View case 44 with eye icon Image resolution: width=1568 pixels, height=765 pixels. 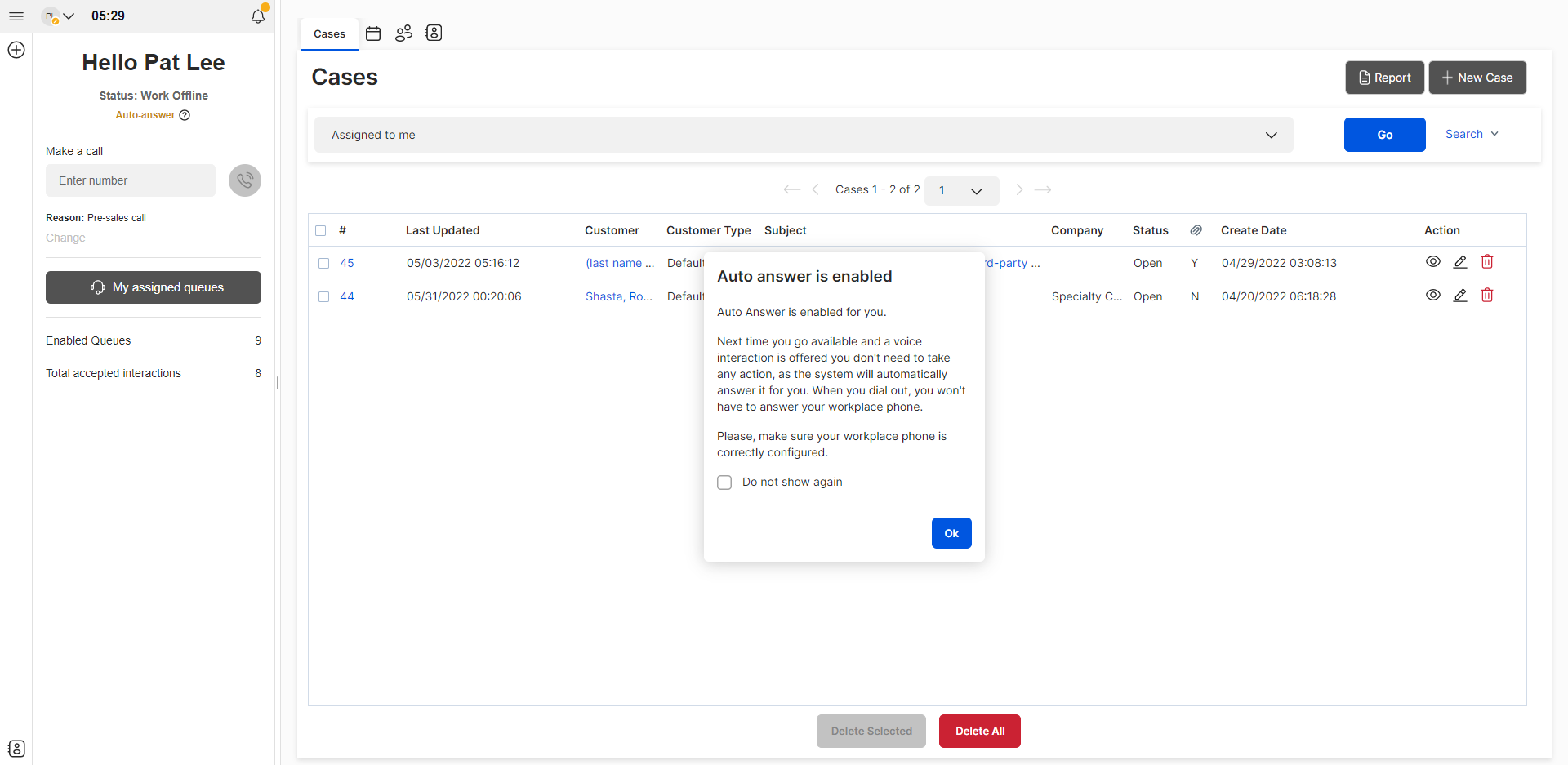point(1433,296)
